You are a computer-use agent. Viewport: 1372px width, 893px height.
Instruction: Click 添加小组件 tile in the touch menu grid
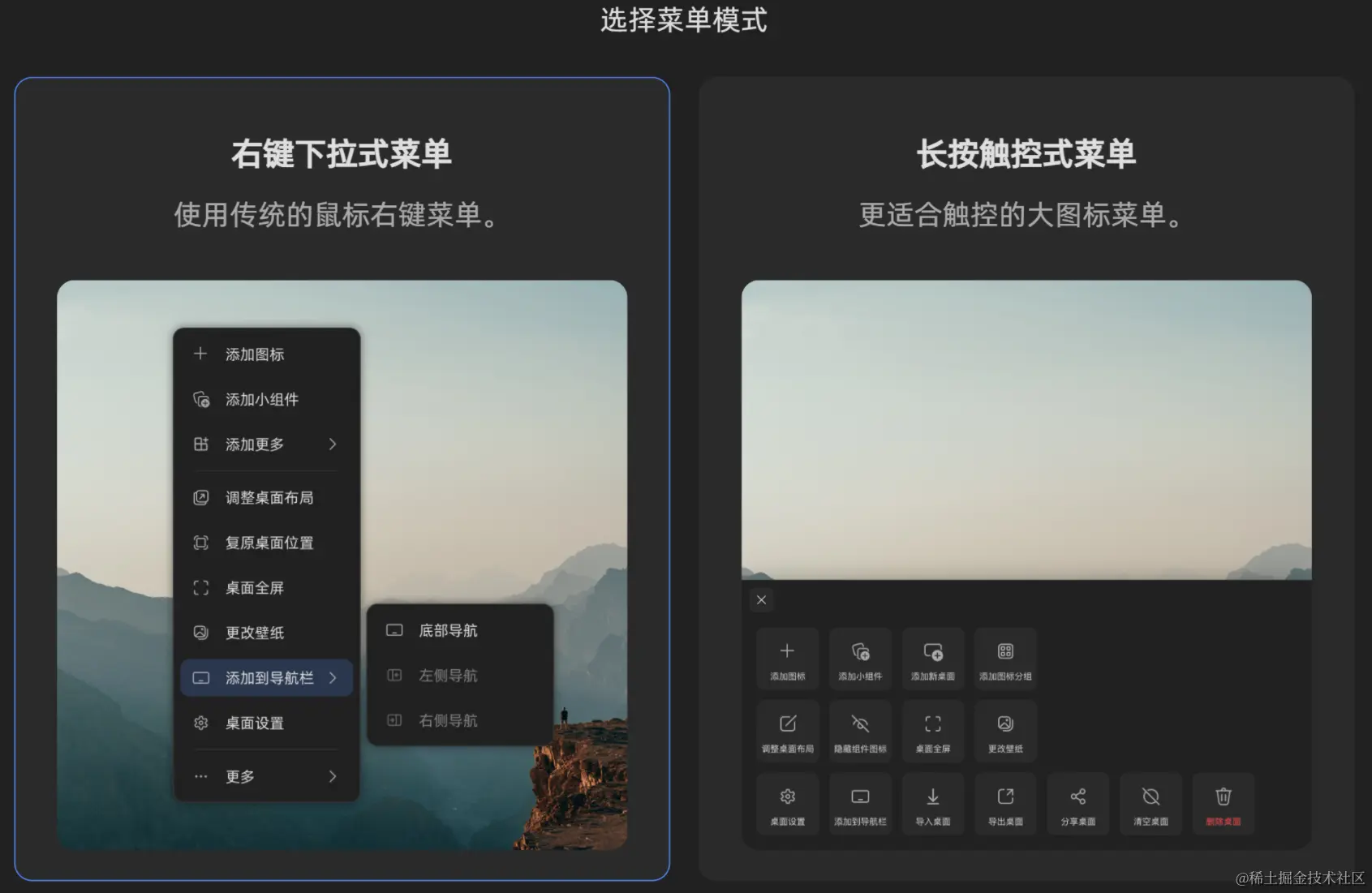coord(860,659)
